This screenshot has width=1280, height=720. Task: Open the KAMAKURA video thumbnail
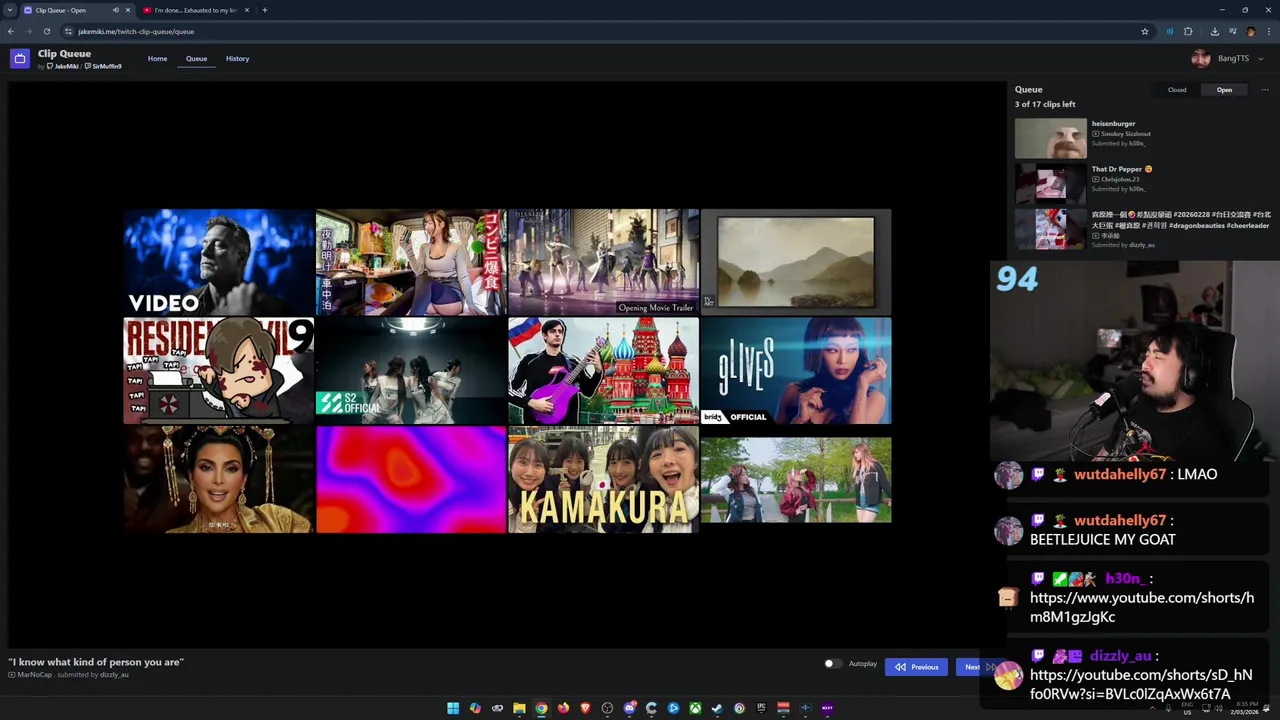click(x=603, y=479)
